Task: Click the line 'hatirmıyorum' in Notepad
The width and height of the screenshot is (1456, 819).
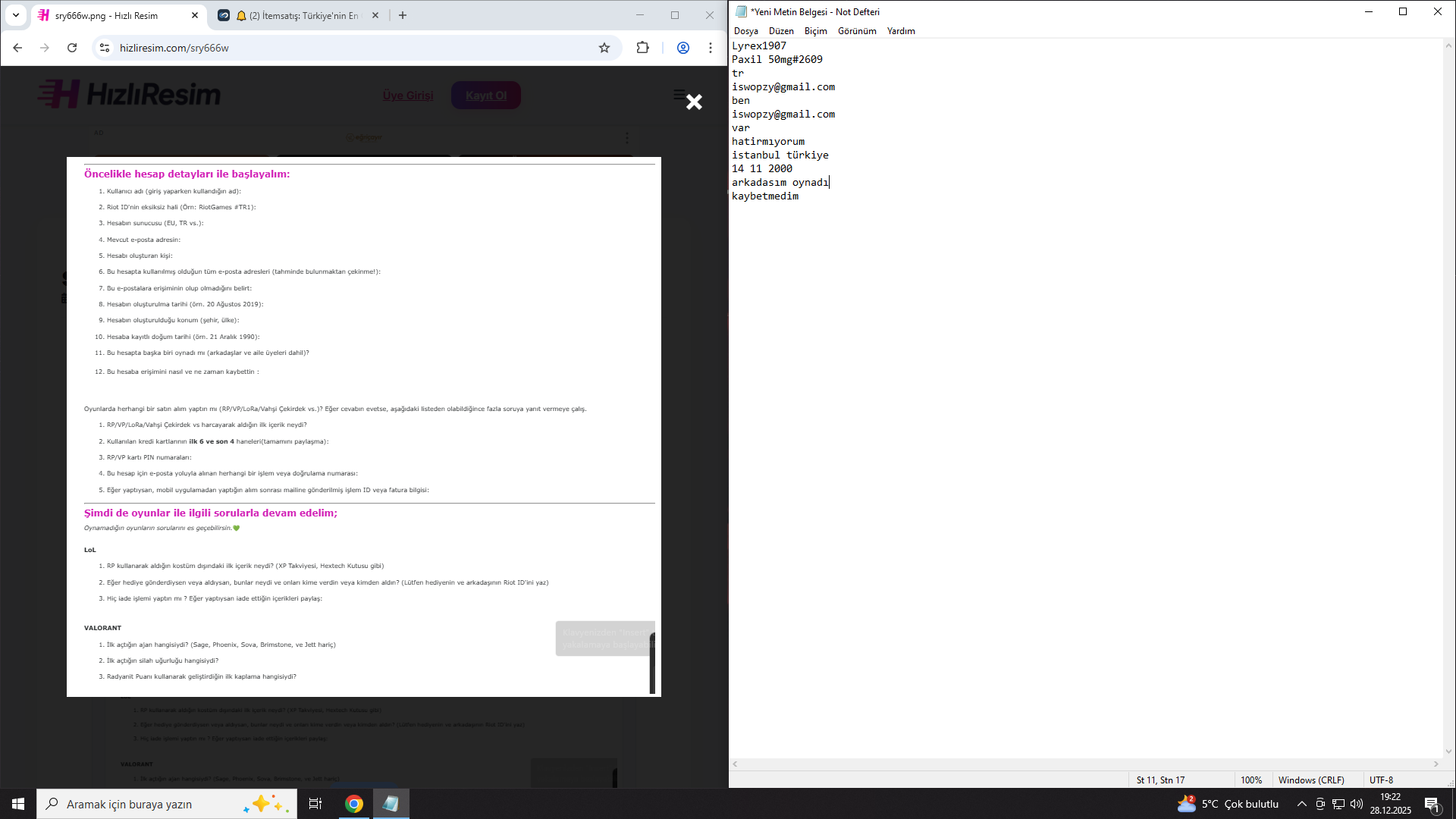Action: pos(768,141)
